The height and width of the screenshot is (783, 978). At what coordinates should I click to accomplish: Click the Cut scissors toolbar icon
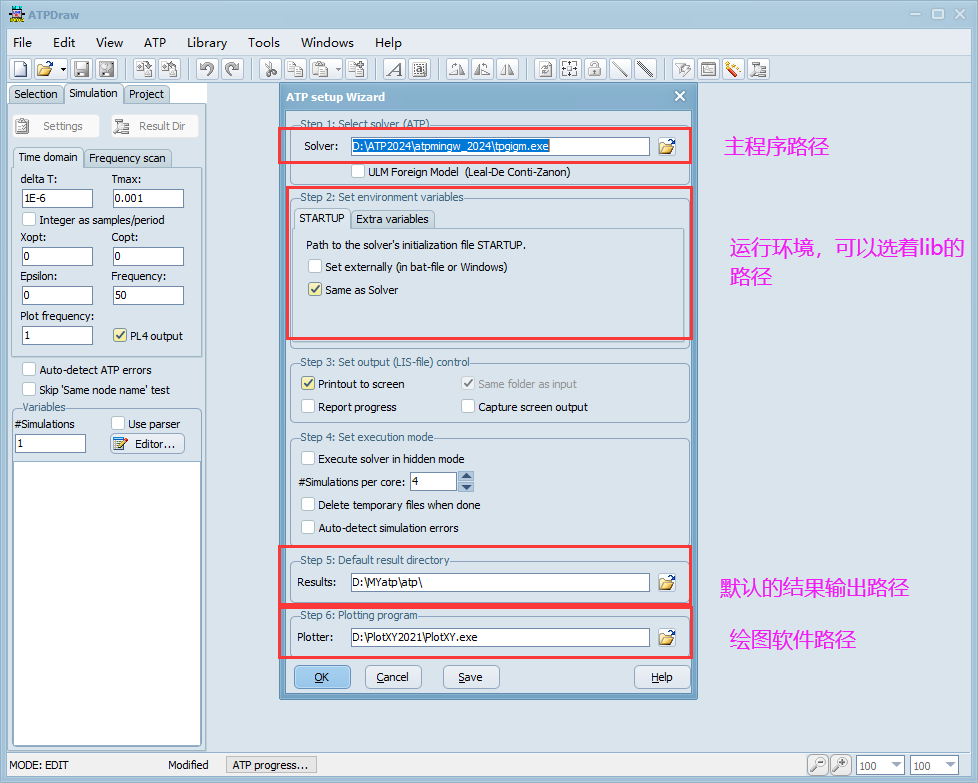coord(269,69)
